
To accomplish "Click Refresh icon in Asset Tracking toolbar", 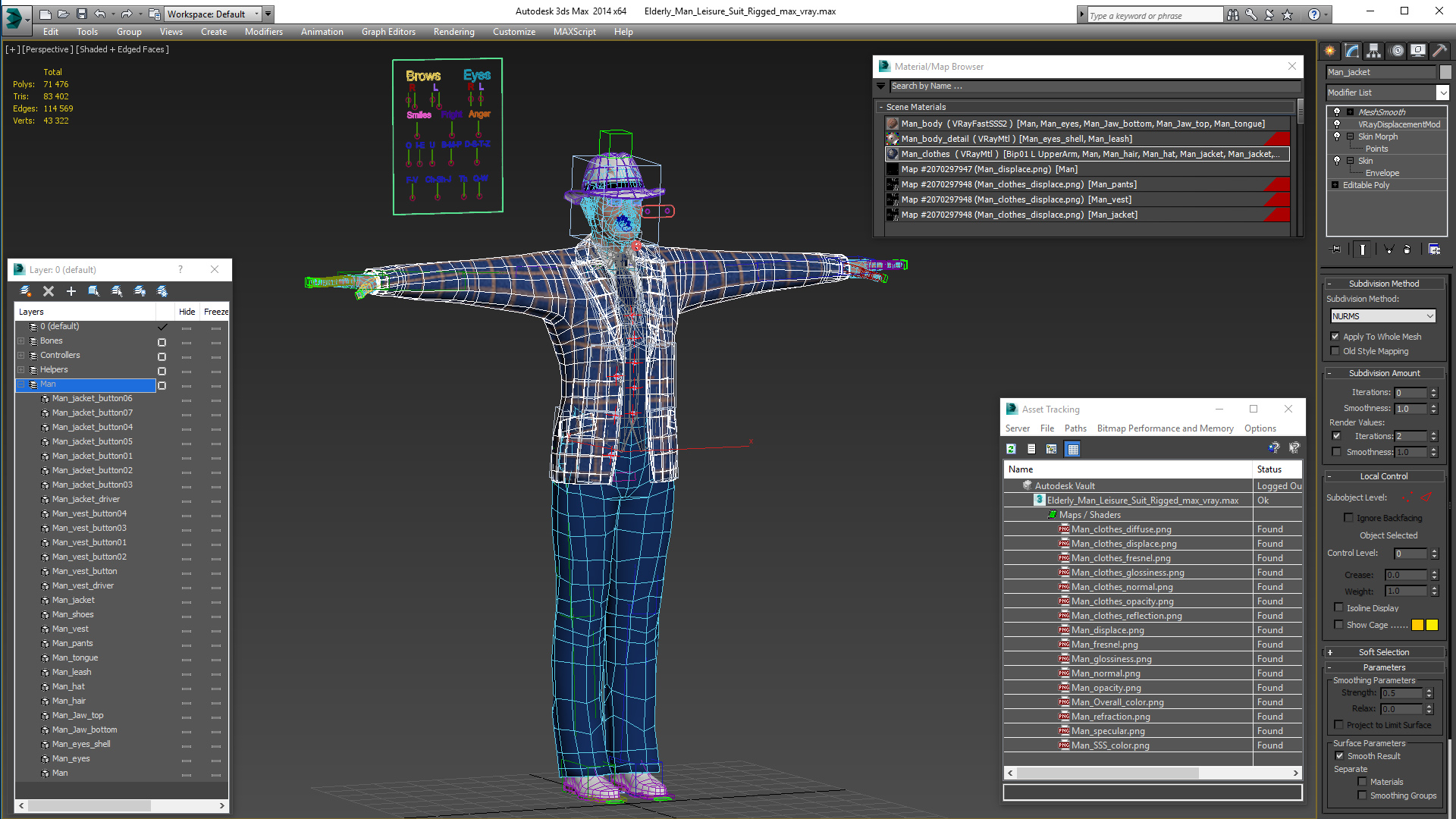I will pos(1011,449).
